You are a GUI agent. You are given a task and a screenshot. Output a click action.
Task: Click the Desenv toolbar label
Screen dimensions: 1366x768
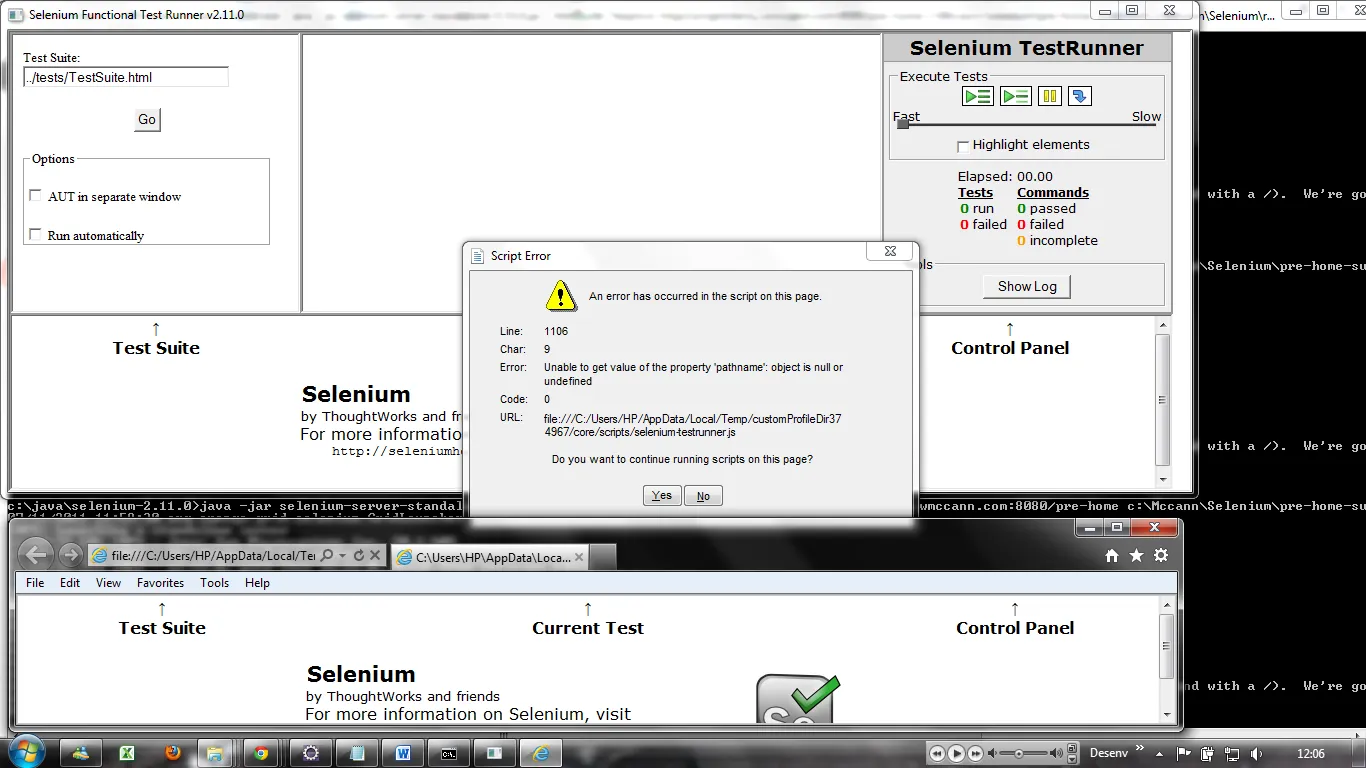pos(1109,753)
